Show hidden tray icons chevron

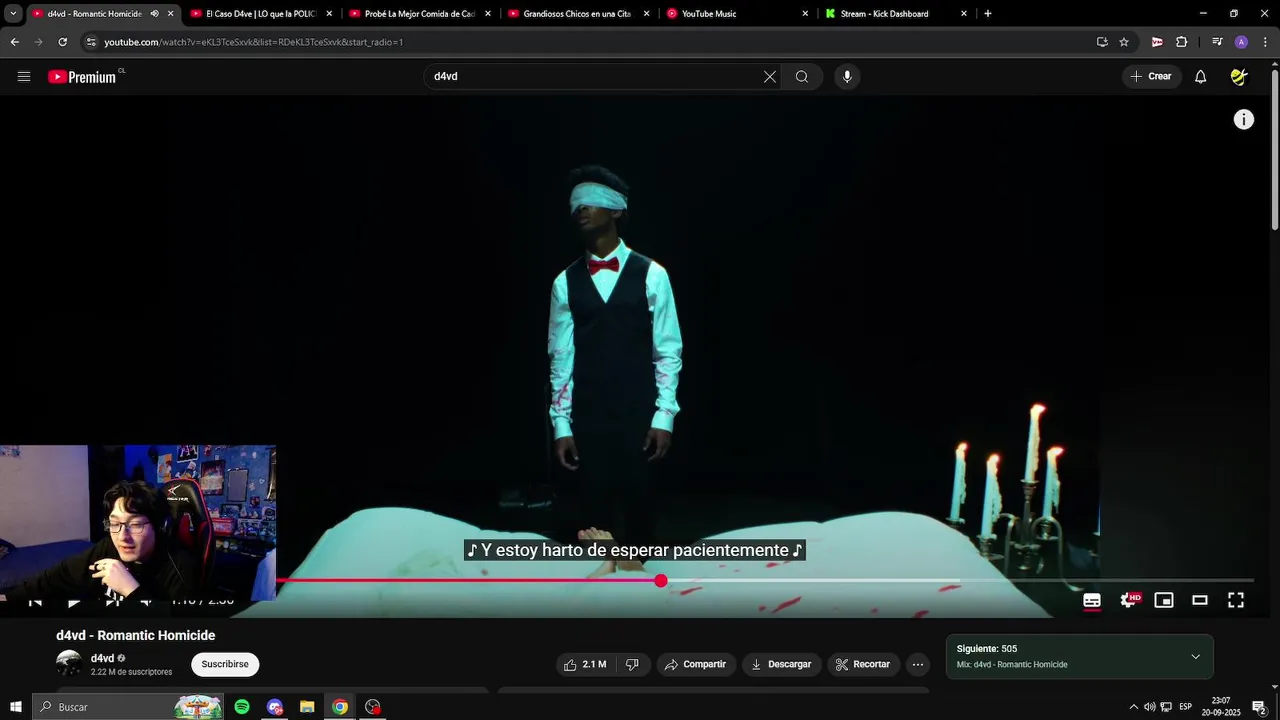1133,707
